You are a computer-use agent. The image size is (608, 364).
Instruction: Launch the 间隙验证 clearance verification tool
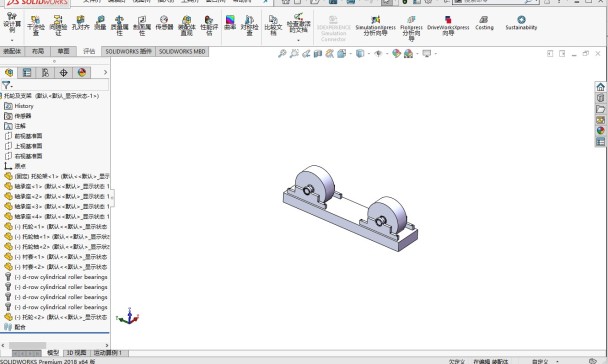58,26
